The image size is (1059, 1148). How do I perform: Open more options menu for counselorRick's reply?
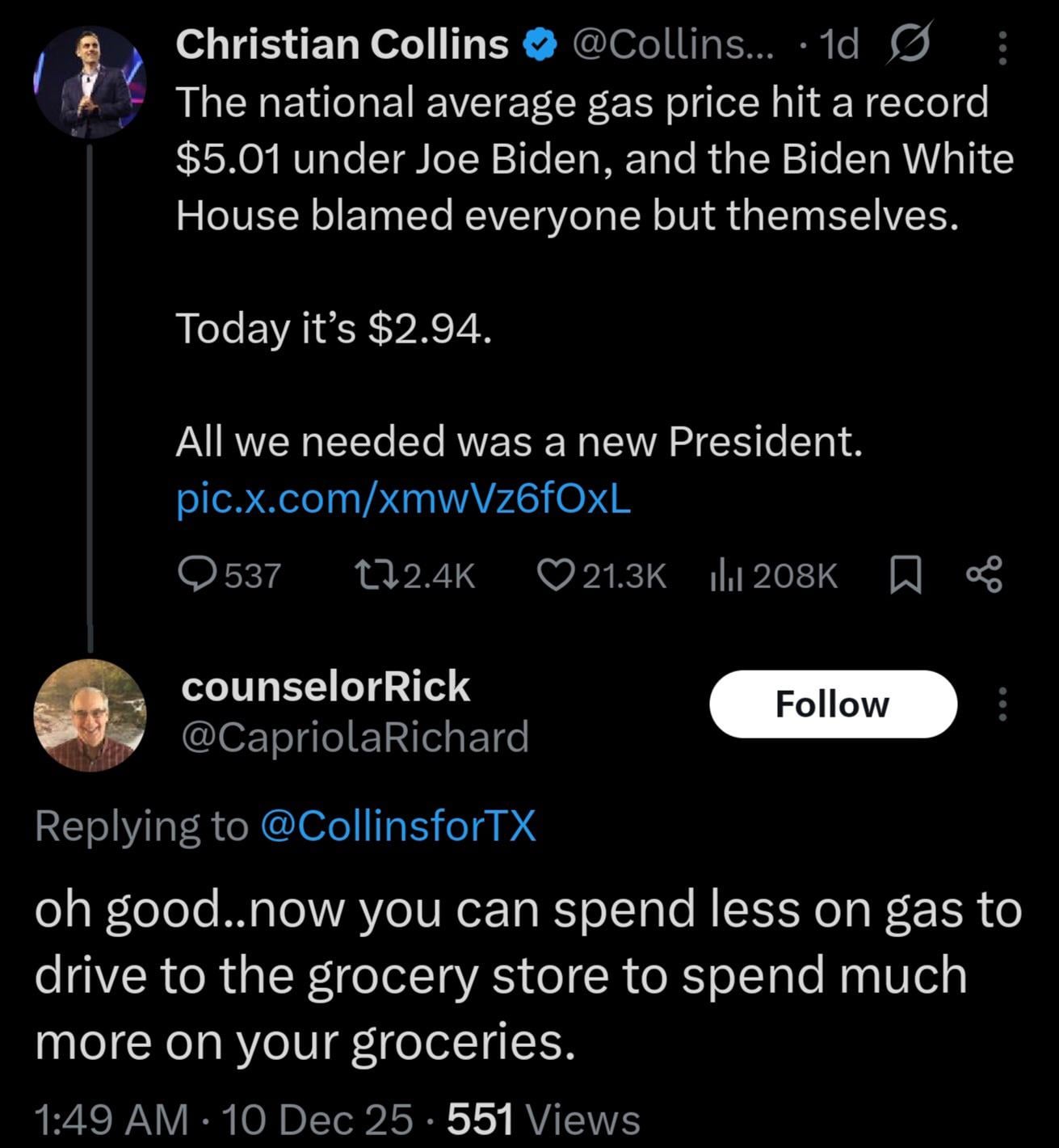pyautogui.click(x=1002, y=704)
